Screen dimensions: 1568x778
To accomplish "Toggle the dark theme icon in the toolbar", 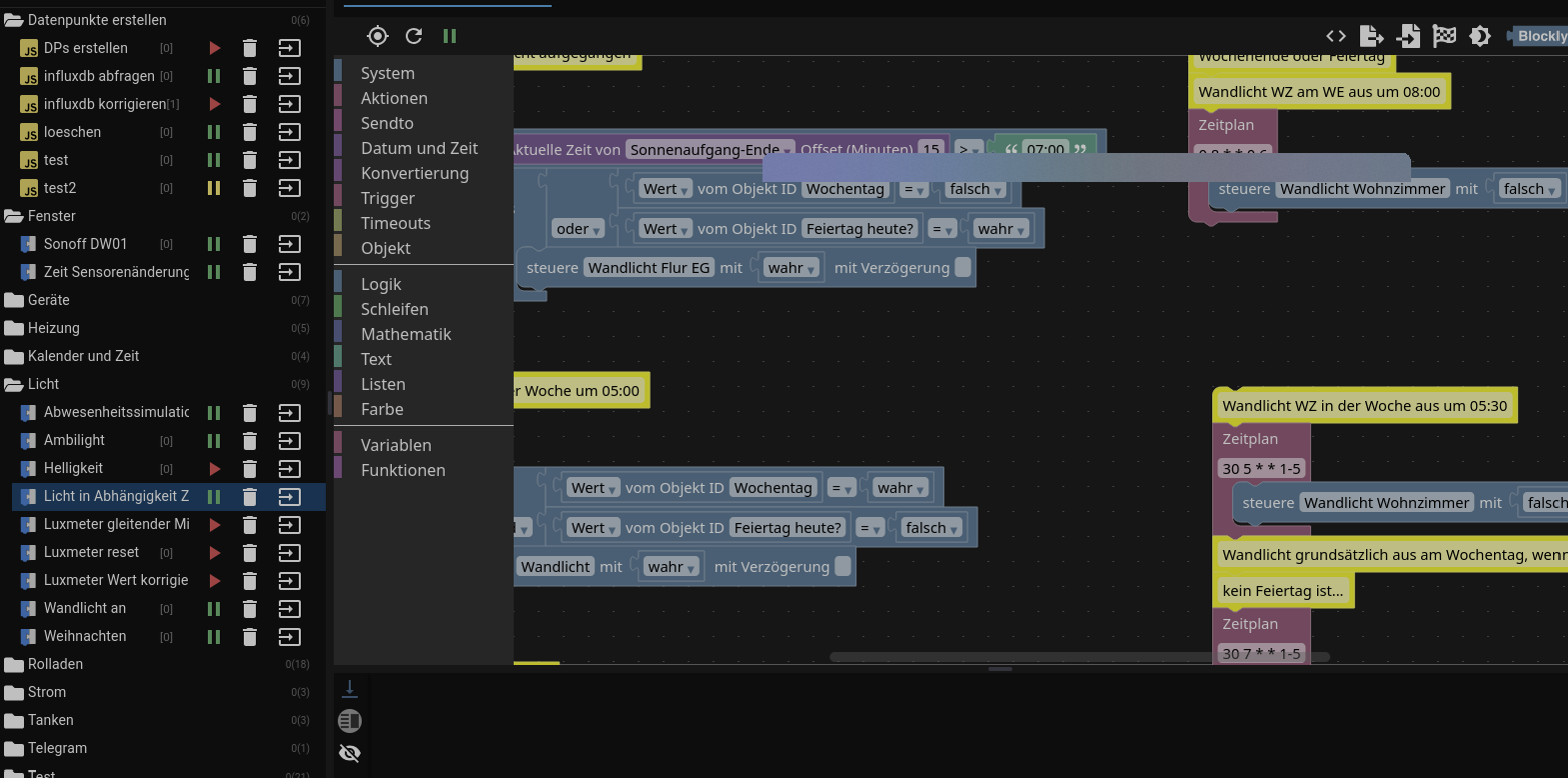I will (1480, 36).
